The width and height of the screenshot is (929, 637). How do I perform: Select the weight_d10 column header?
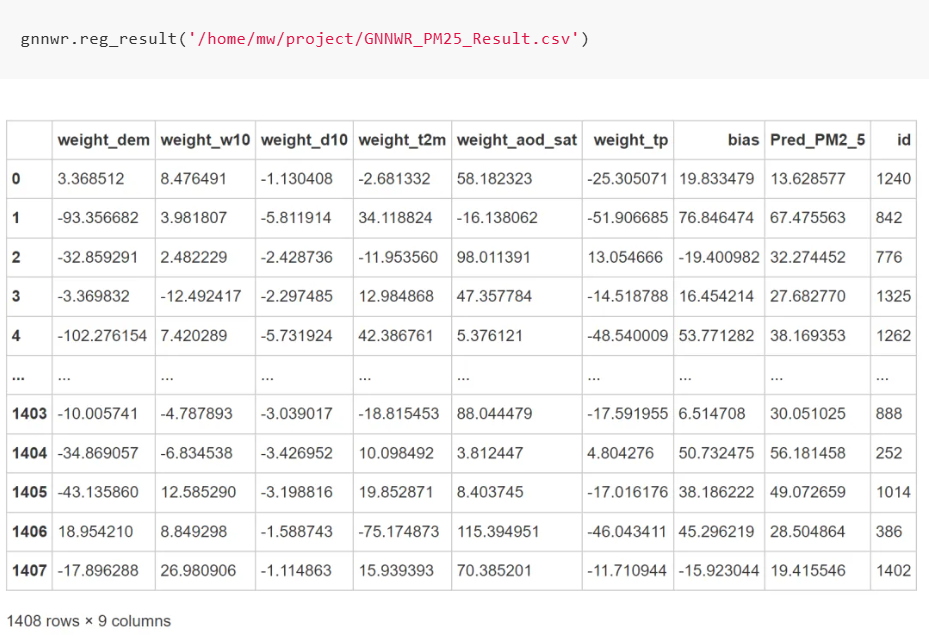click(x=304, y=140)
